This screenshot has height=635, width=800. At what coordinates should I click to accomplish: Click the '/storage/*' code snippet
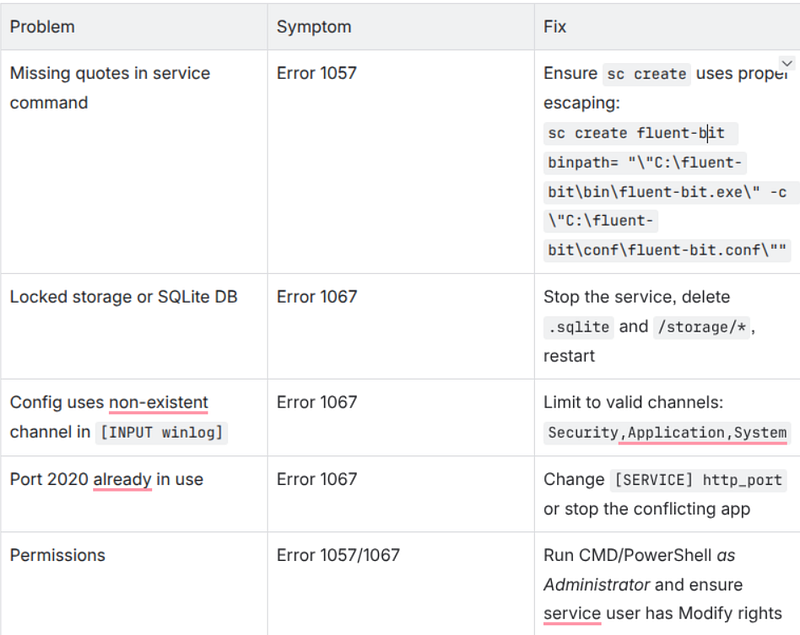pos(702,327)
